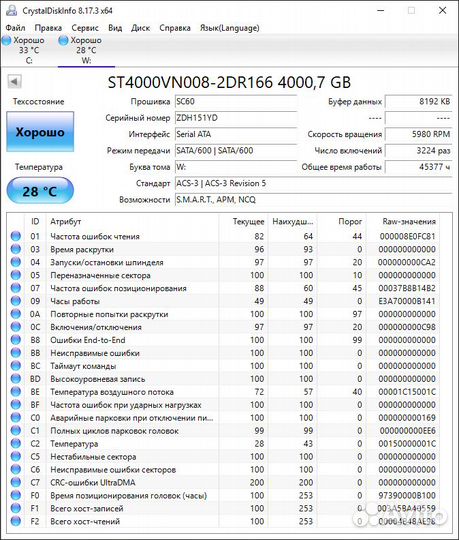Select row Неисправимые ошибки секторов
The height and width of the screenshot is (540, 459).
click(x=223, y=469)
